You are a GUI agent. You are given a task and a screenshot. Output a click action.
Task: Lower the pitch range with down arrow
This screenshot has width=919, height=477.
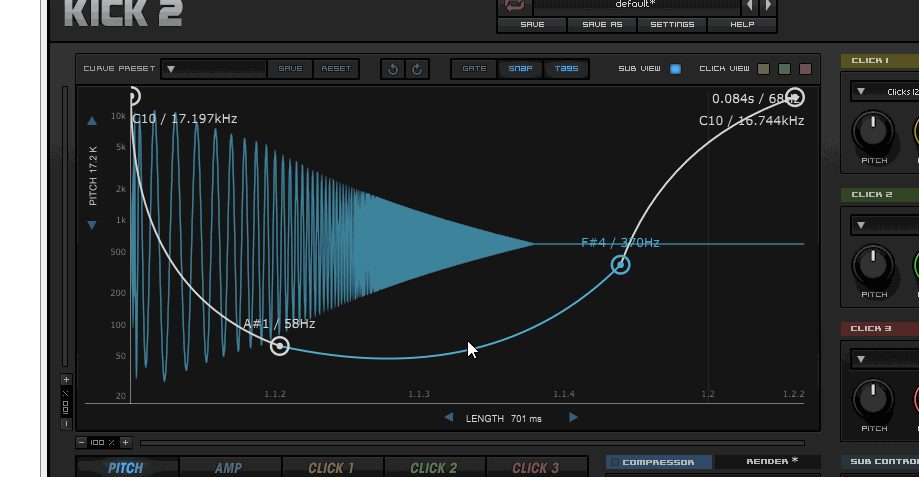(92, 225)
